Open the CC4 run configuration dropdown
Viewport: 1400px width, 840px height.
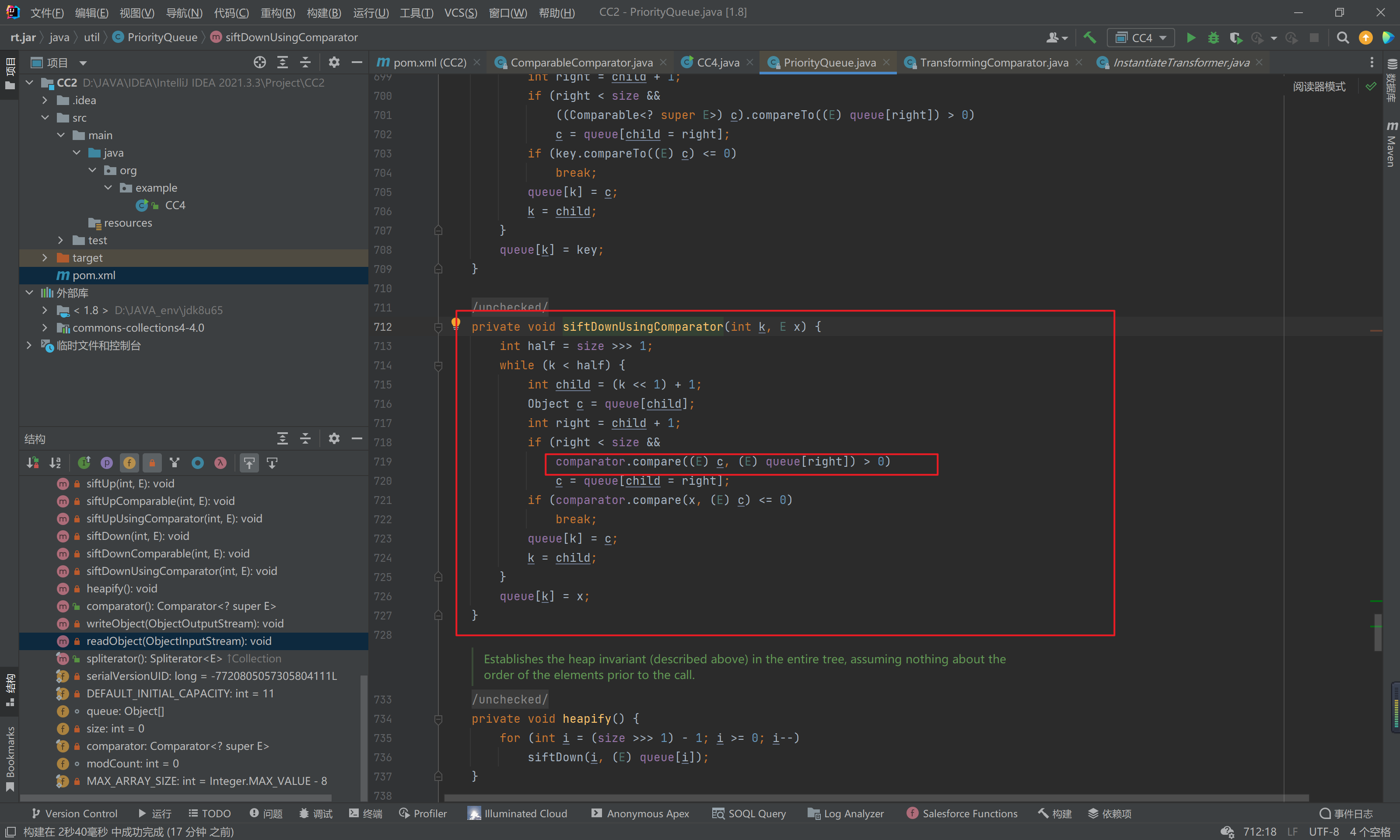coord(1141,37)
